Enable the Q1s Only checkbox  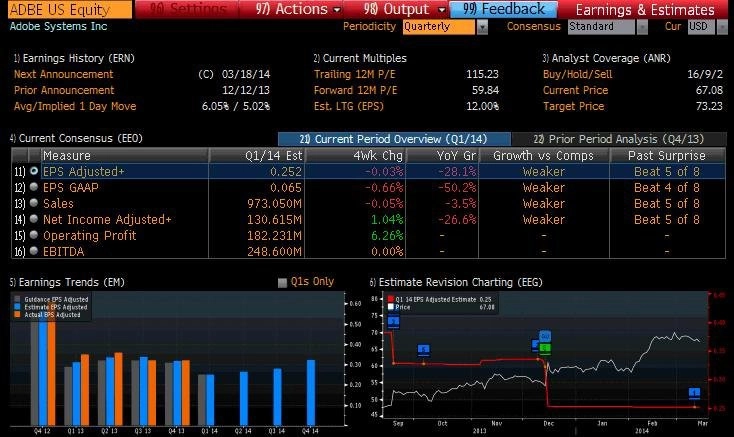pos(282,283)
